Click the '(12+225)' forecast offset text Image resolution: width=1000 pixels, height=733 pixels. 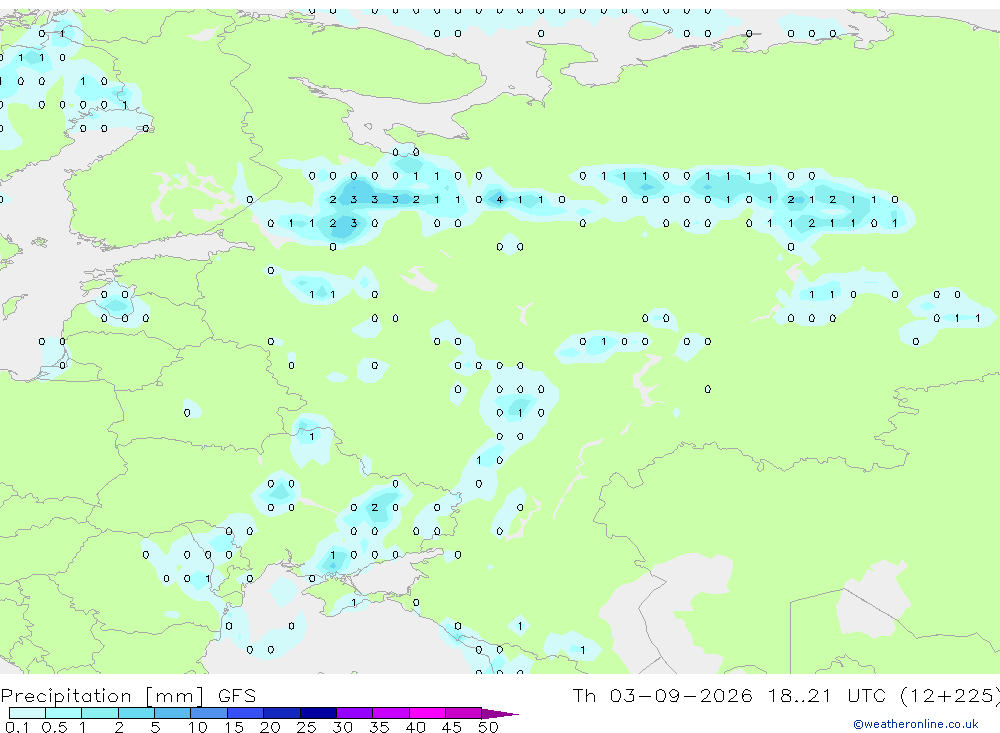[950, 695]
